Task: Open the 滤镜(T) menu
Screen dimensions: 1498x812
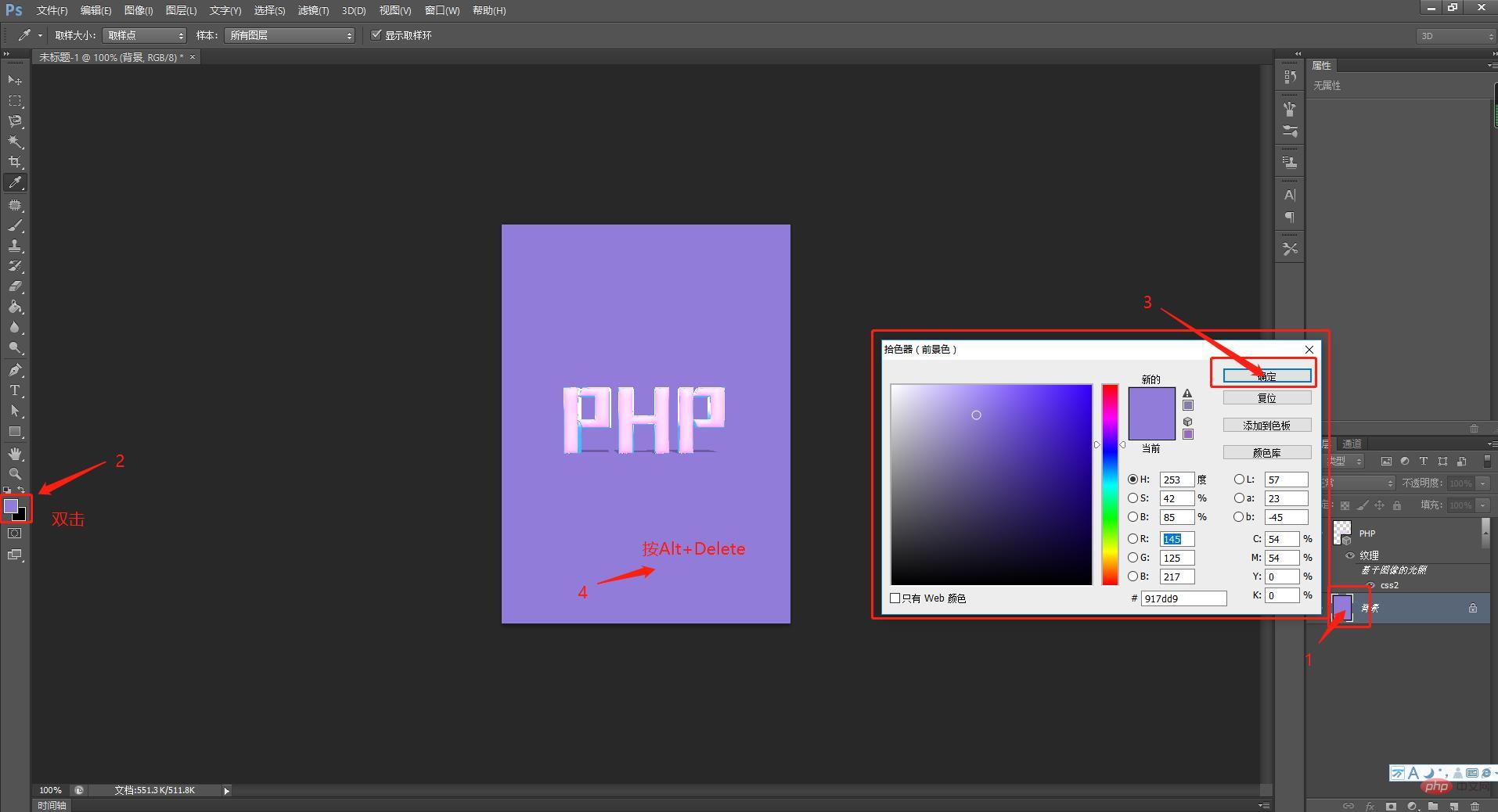Action: (x=313, y=10)
